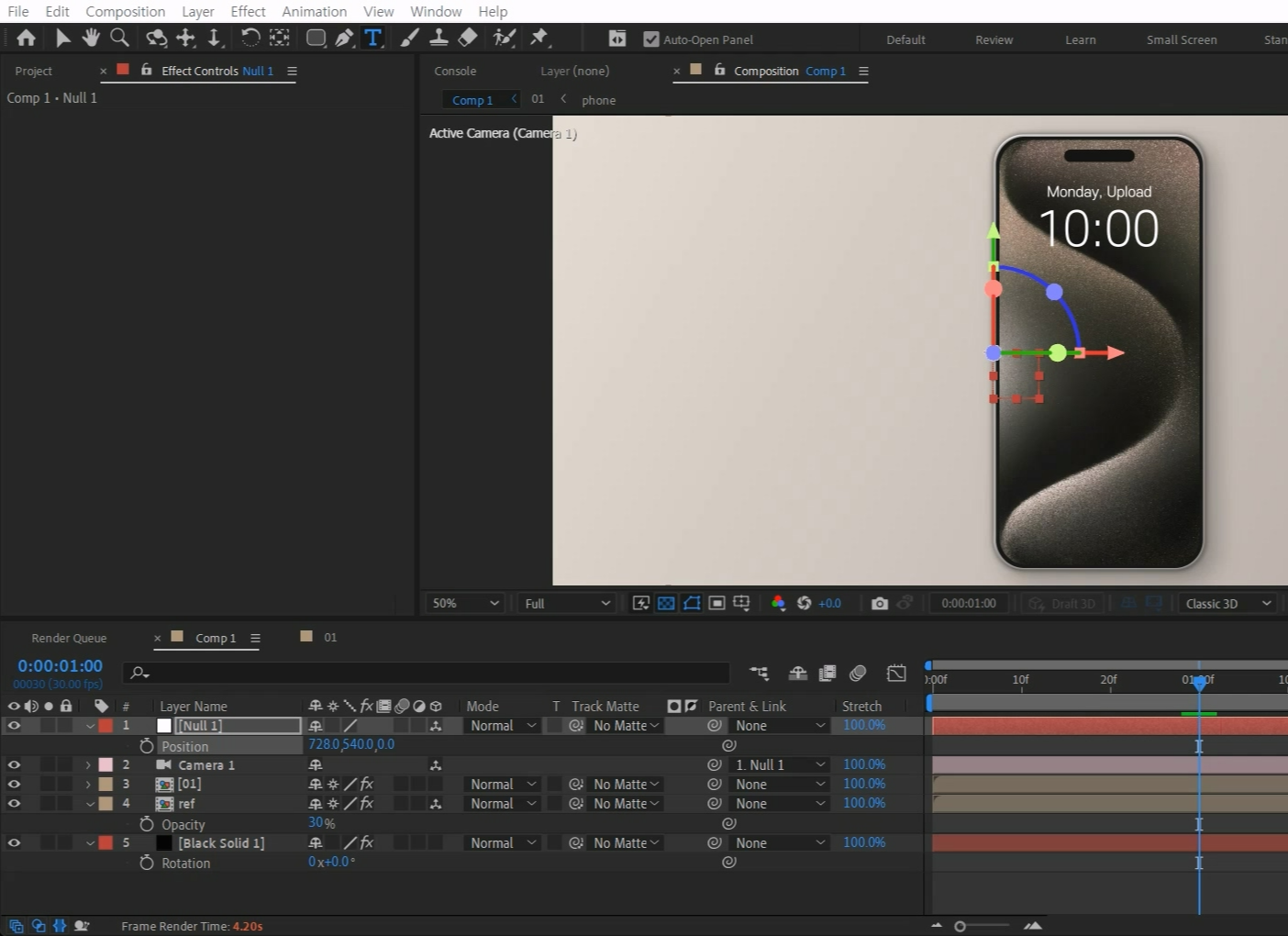This screenshot has height=936, width=1288.
Task: Expand the Camera 1 layer properties
Action: pyautogui.click(x=88, y=764)
